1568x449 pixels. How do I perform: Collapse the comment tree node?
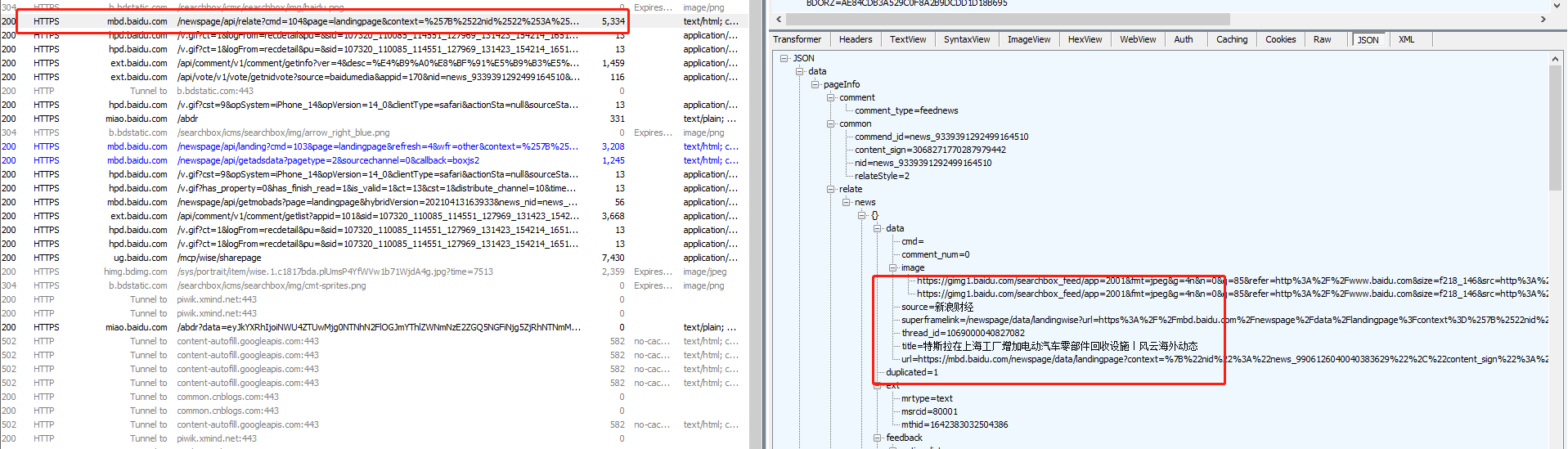tap(831, 97)
